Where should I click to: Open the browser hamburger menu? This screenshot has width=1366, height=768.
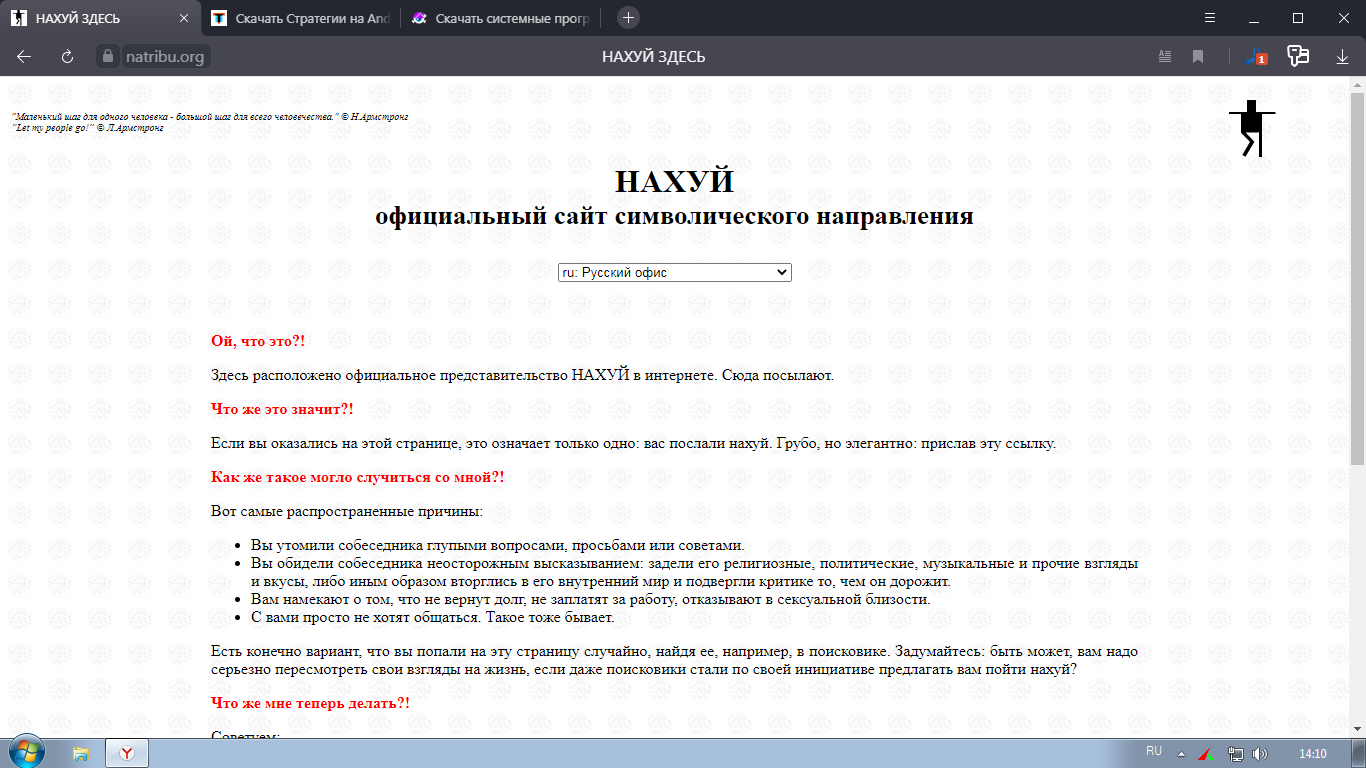point(1210,18)
